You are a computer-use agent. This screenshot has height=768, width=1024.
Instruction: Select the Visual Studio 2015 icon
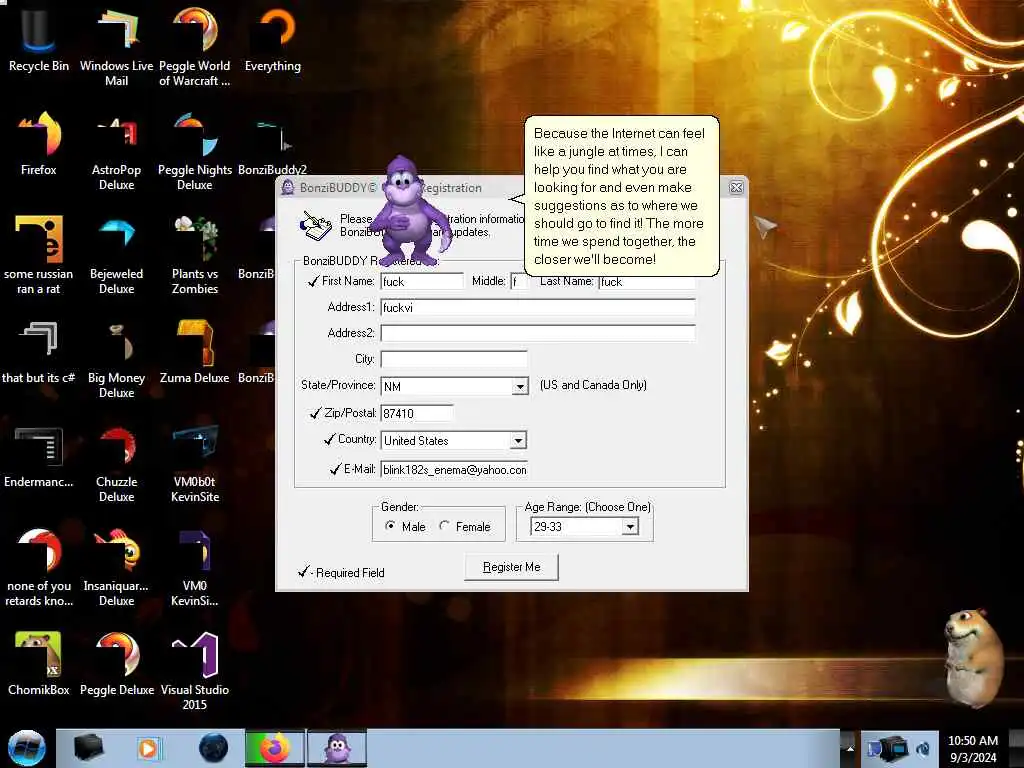click(x=195, y=669)
